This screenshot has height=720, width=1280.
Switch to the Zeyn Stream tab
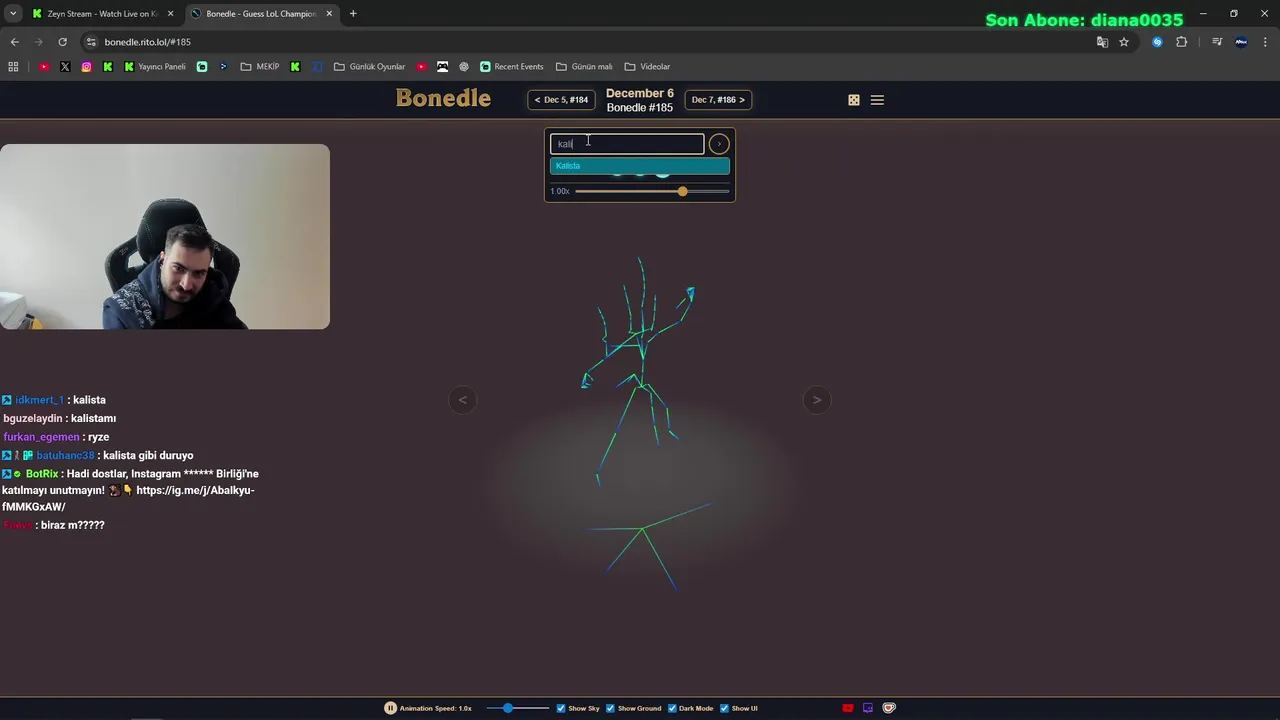tap(101, 14)
